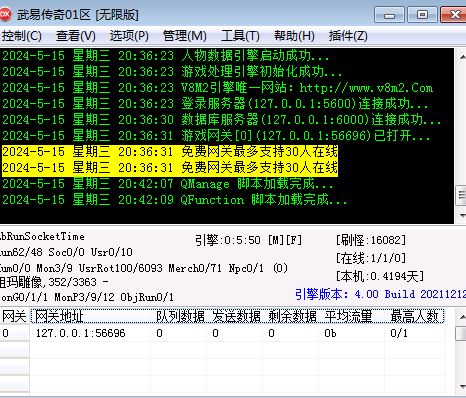466x398 pixels.
Task: Select the 发送数据 column header
Action: point(236,316)
